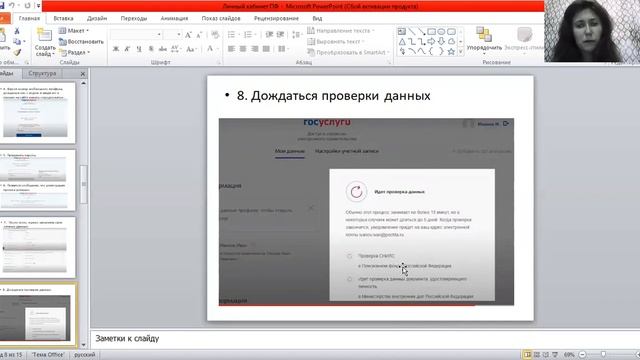The image size is (640, 360).
Task: Select the rectangle shape in gallery
Action: point(431,31)
